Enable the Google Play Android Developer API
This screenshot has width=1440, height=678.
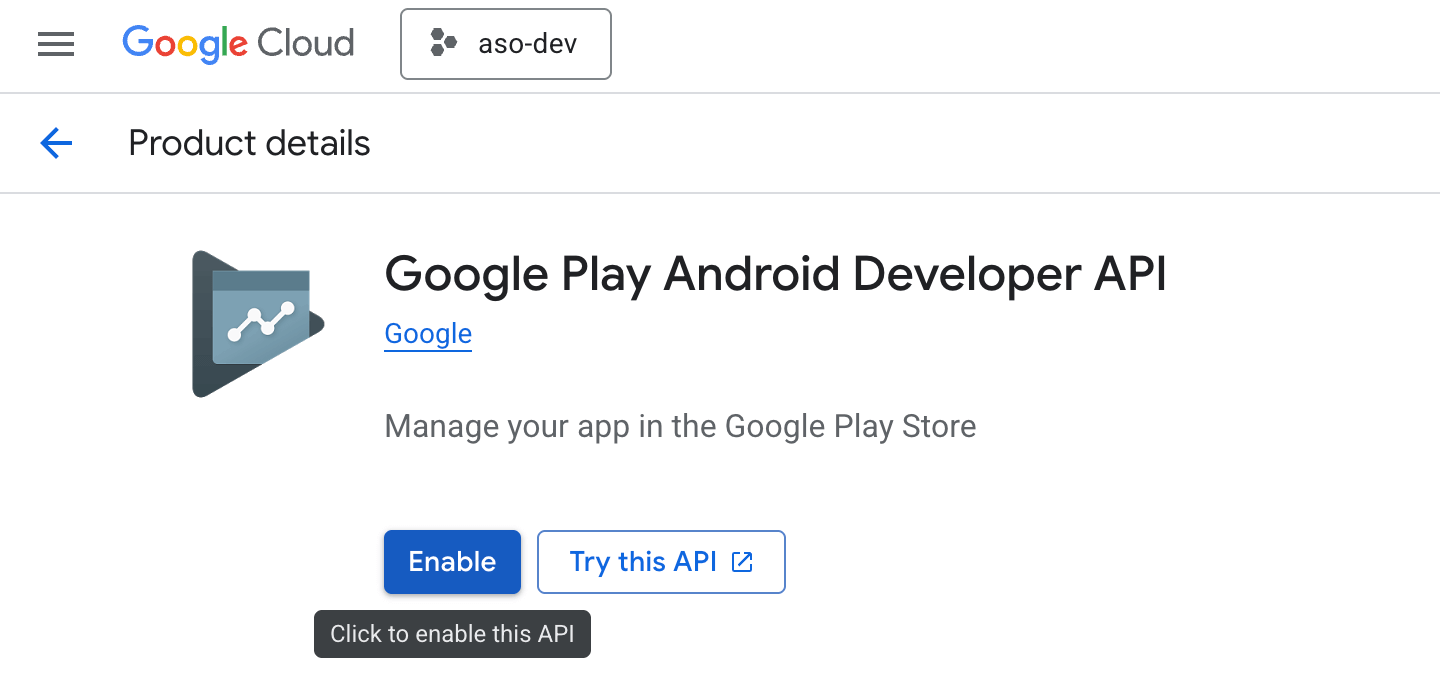452,562
